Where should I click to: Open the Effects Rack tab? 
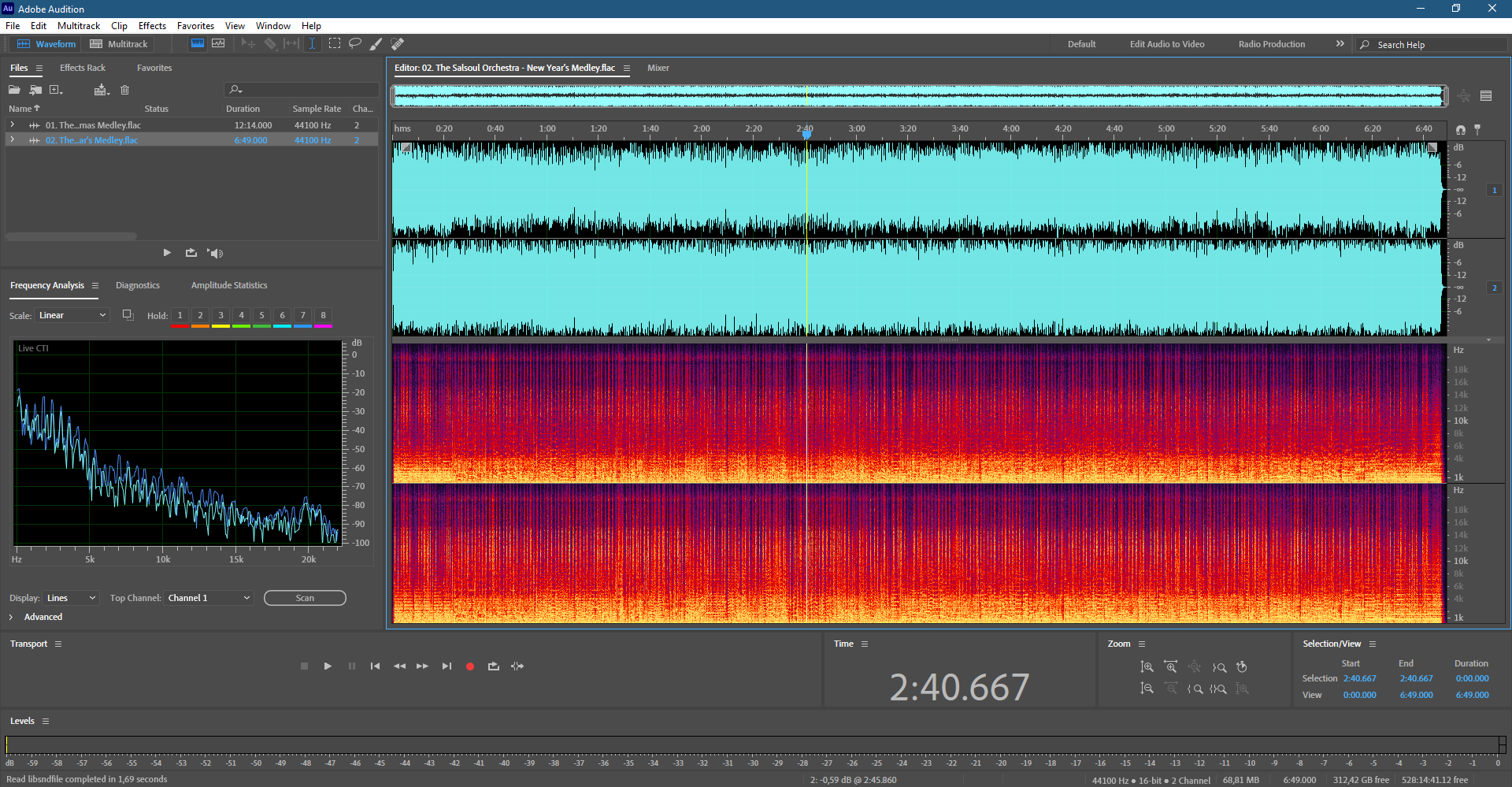(x=83, y=68)
